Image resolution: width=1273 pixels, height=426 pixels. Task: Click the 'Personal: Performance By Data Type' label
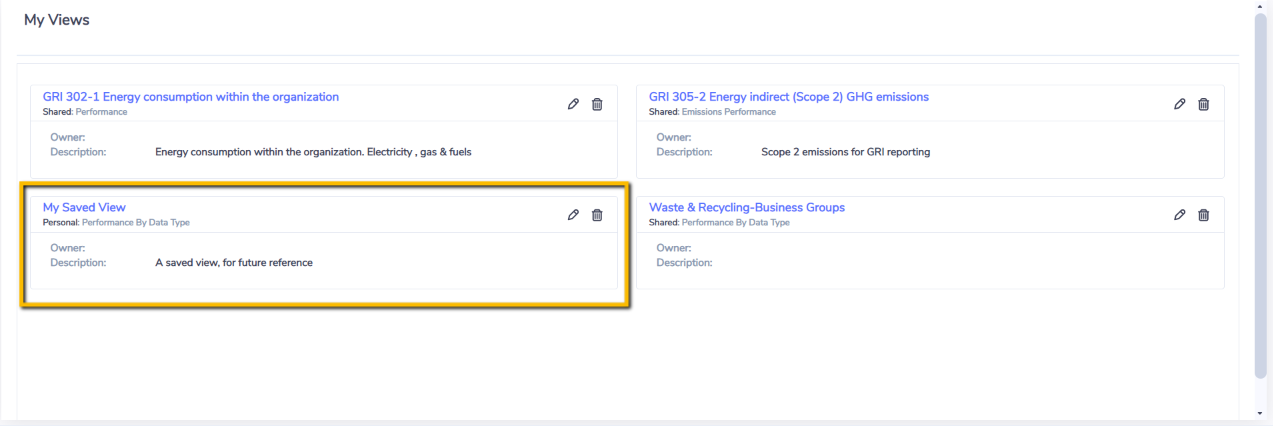click(x=116, y=222)
